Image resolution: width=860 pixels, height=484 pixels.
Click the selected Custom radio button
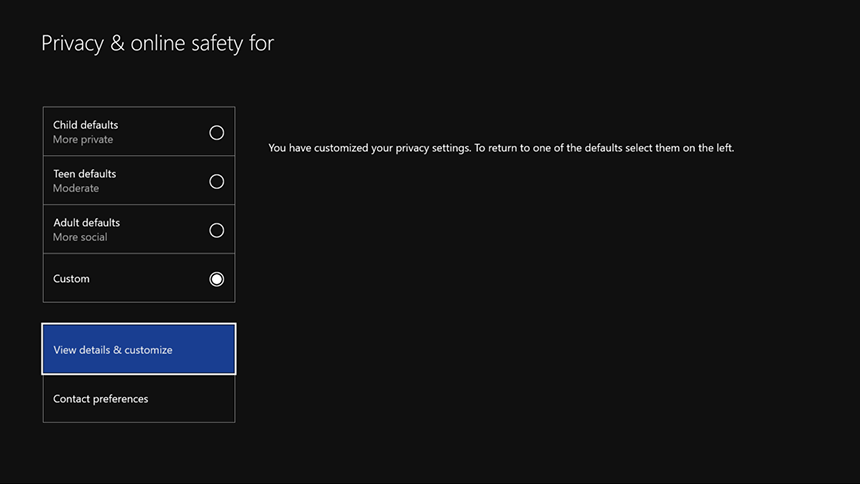[216, 279]
